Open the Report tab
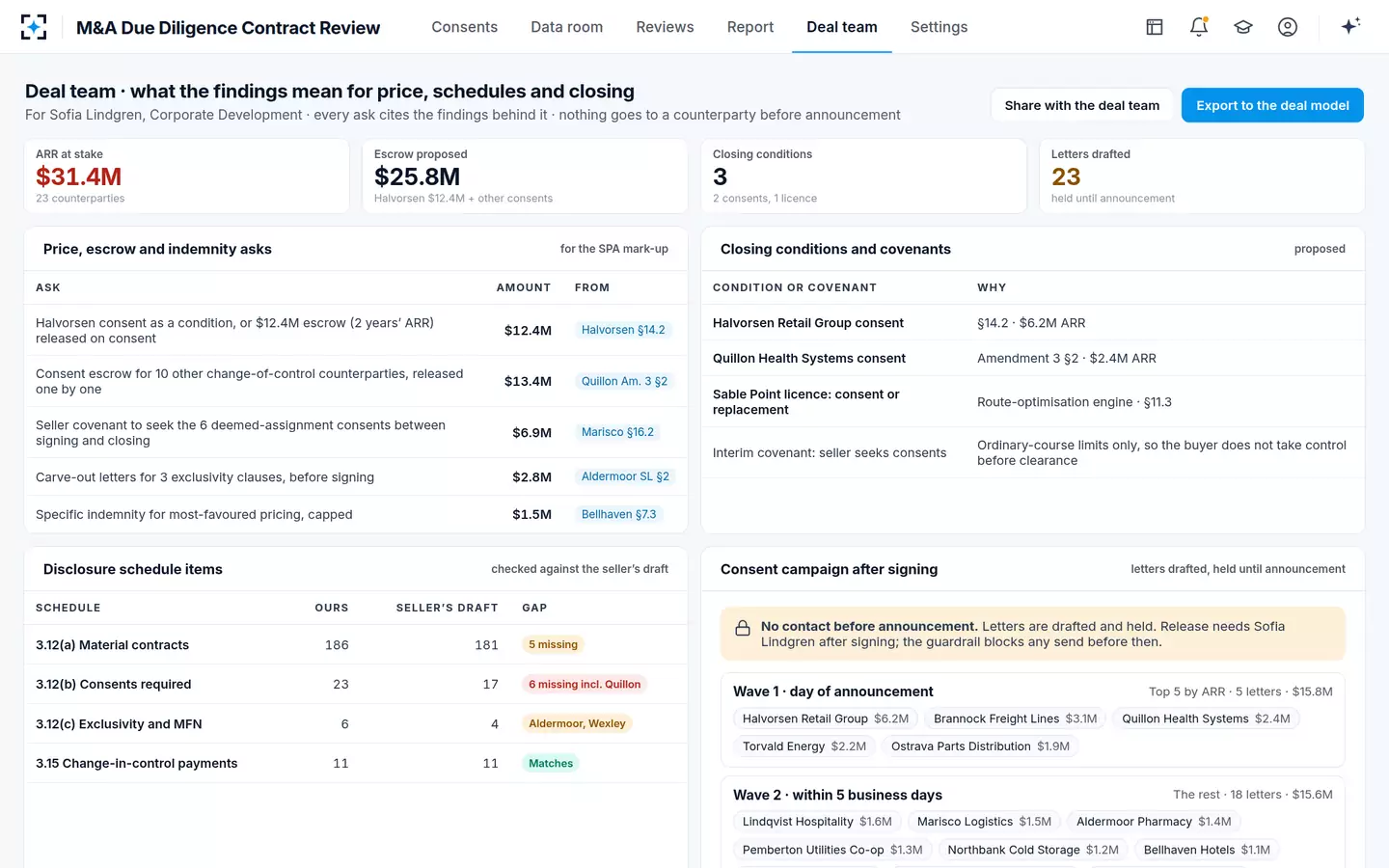Image resolution: width=1389 pixels, height=868 pixels. pos(750,27)
